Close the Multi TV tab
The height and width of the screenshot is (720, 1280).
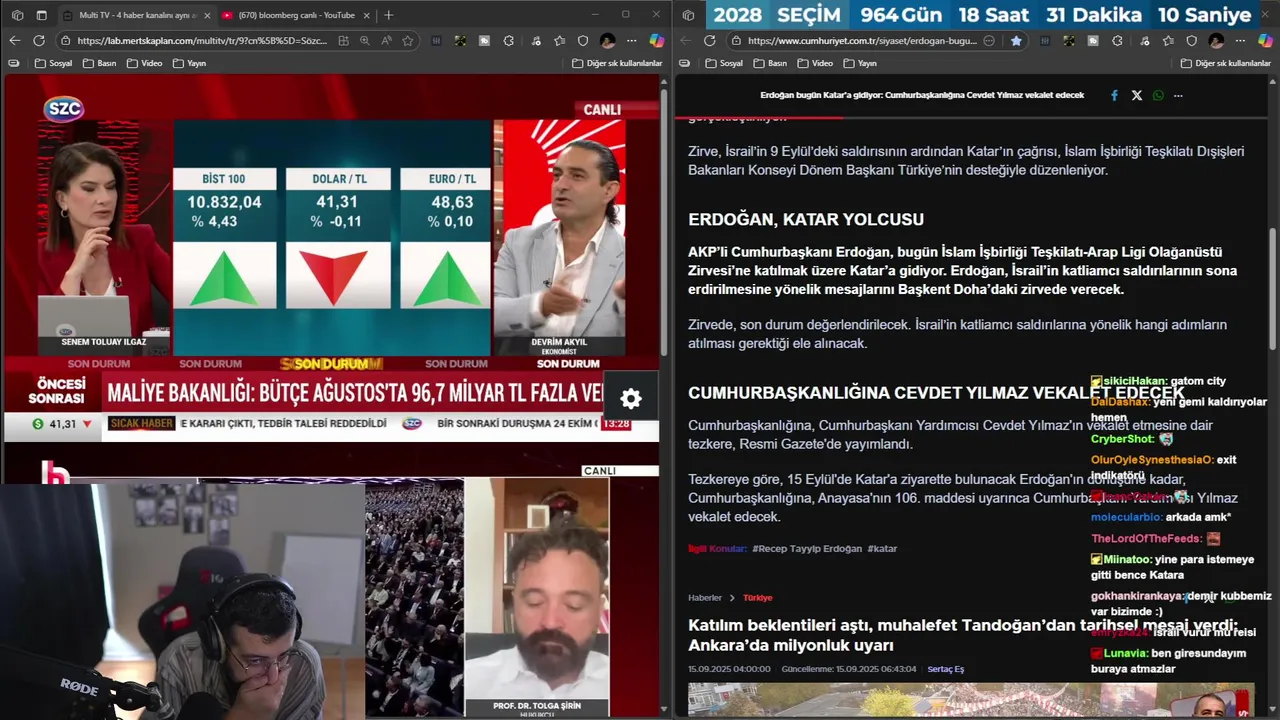tap(206, 15)
